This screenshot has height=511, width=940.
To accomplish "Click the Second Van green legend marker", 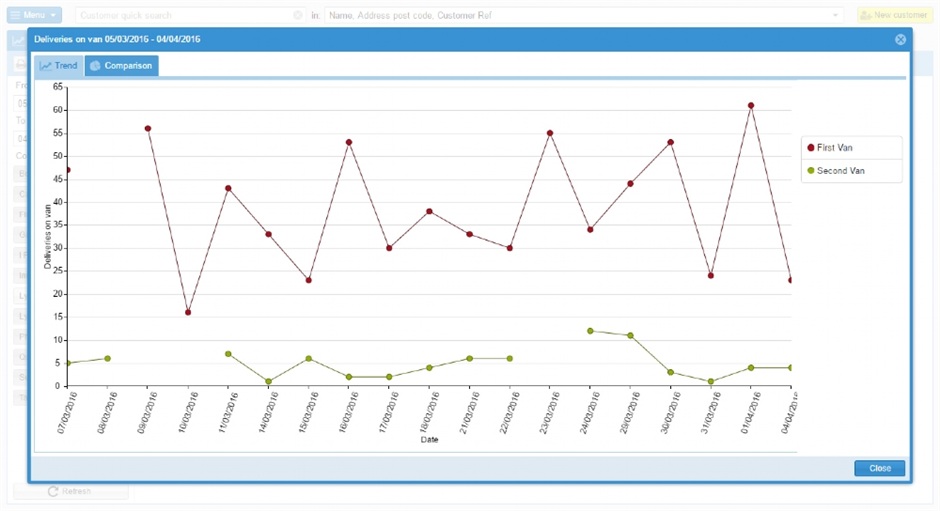I will coord(810,171).
